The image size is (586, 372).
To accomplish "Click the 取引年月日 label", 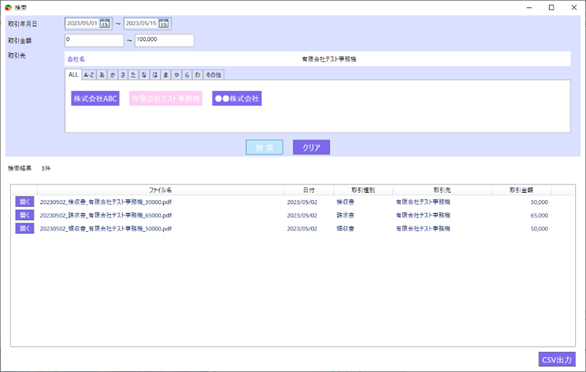I will 22,24.
